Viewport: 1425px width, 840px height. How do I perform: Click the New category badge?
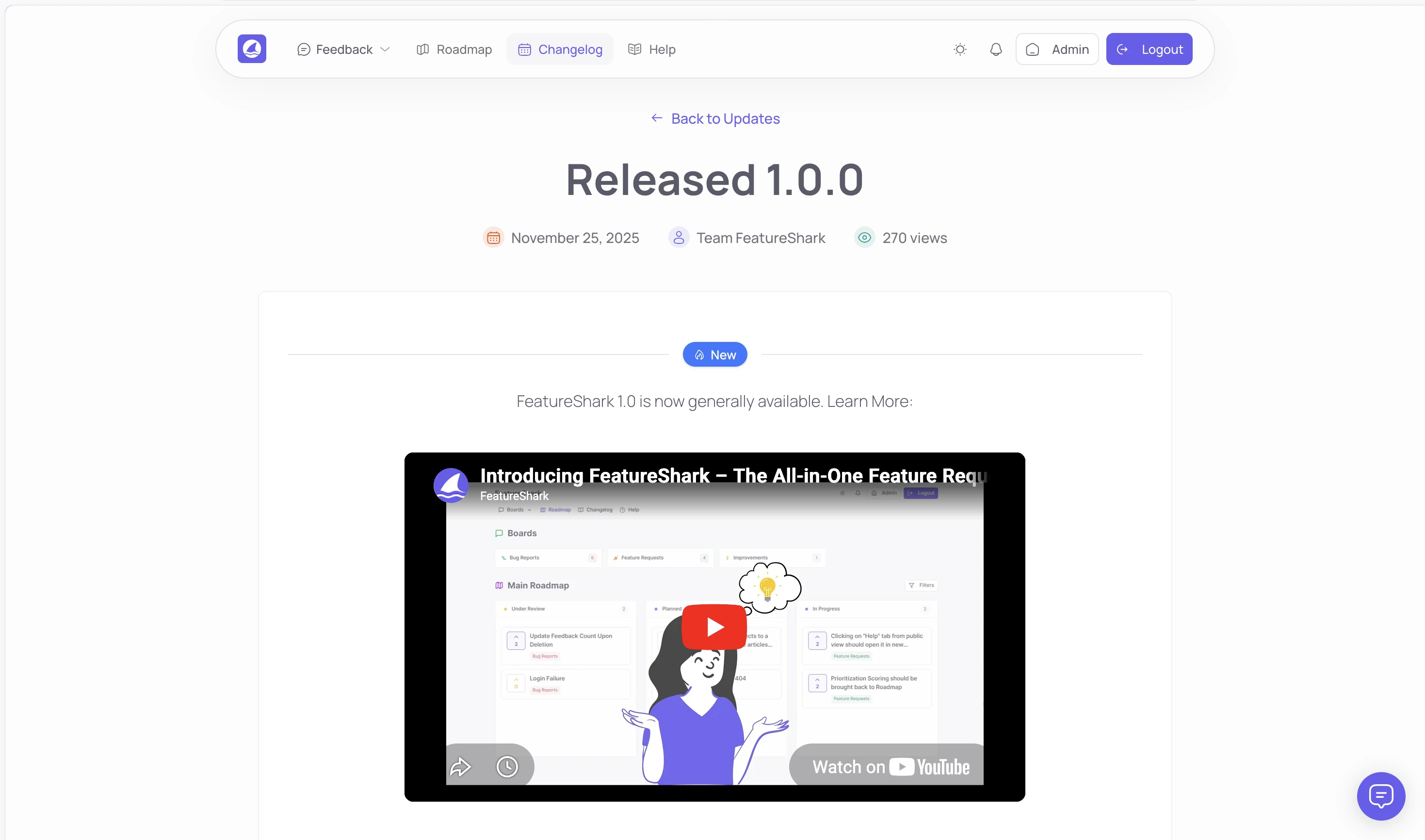point(715,355)
